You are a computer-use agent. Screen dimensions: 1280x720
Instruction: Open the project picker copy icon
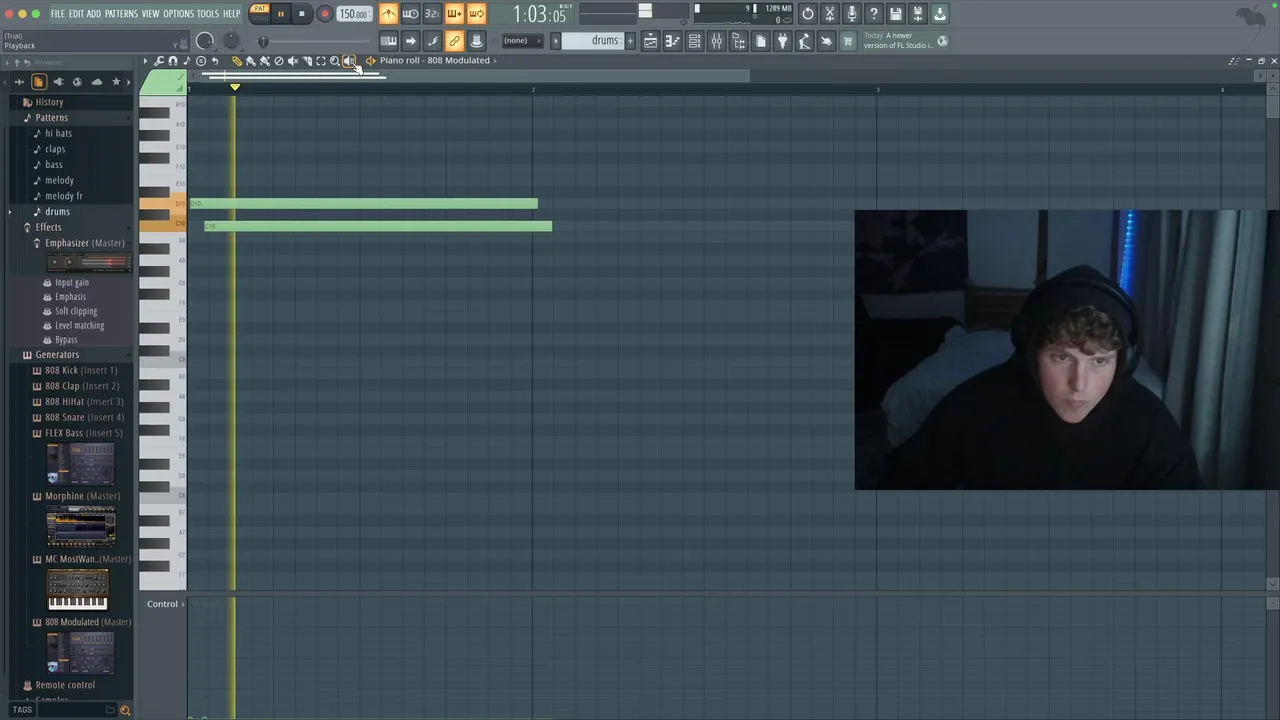[760, 41]
